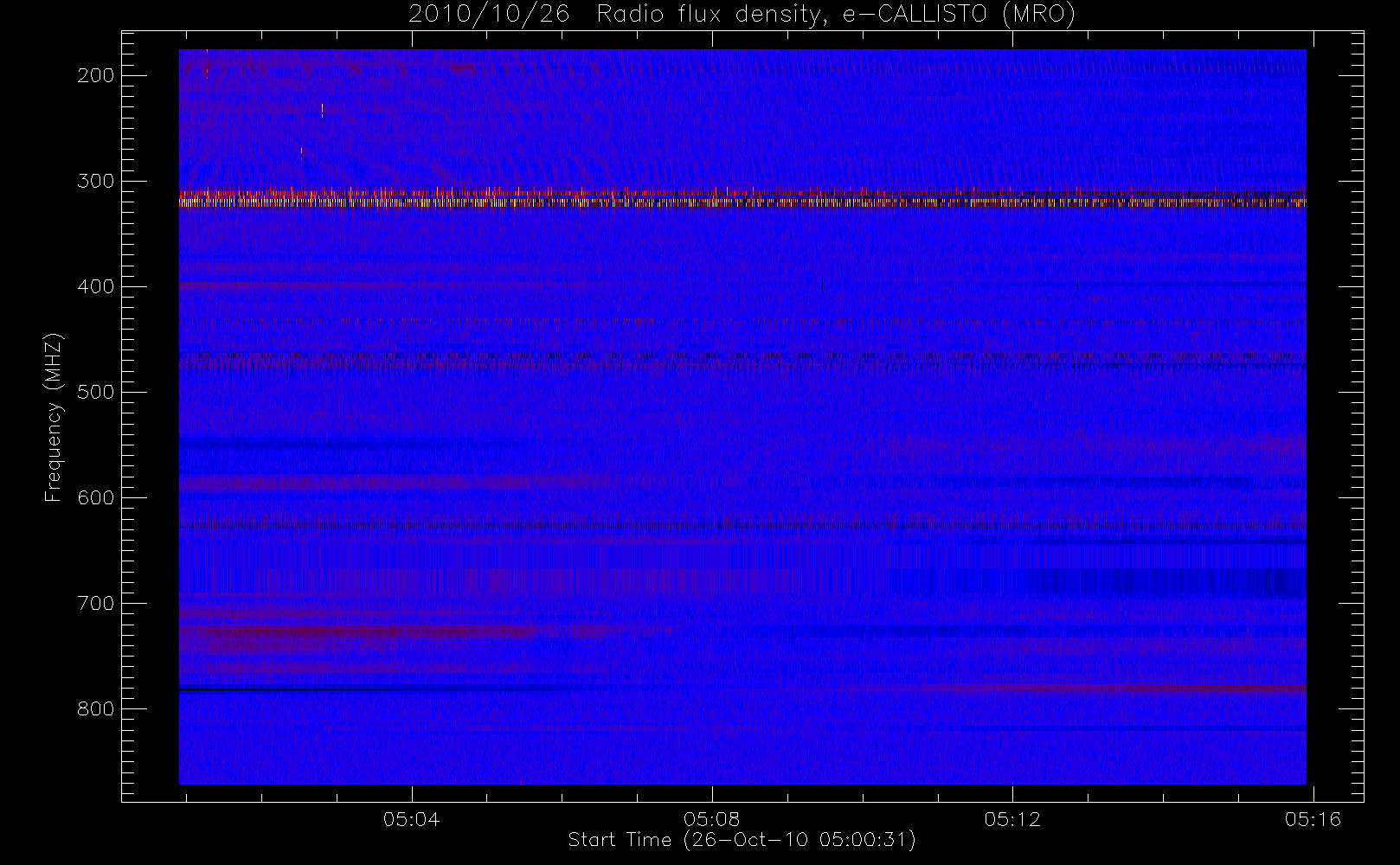Select the 600 frequency tick label
Image resolution: width=1400 pixels, height=865 pixels.
95,497
